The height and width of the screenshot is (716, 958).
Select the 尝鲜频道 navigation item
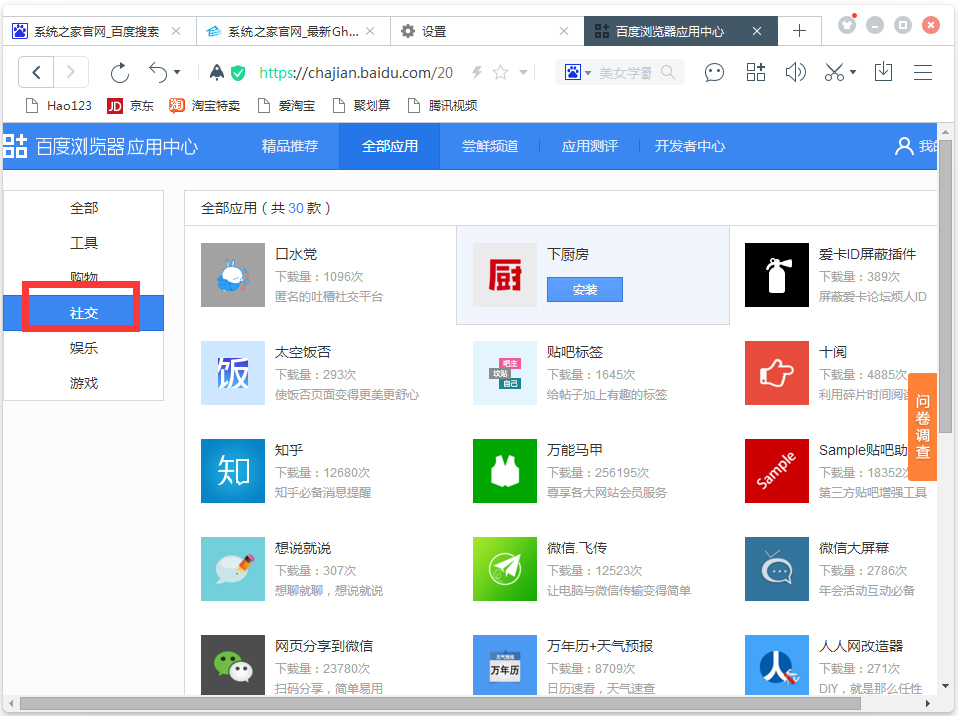[490, 146]
